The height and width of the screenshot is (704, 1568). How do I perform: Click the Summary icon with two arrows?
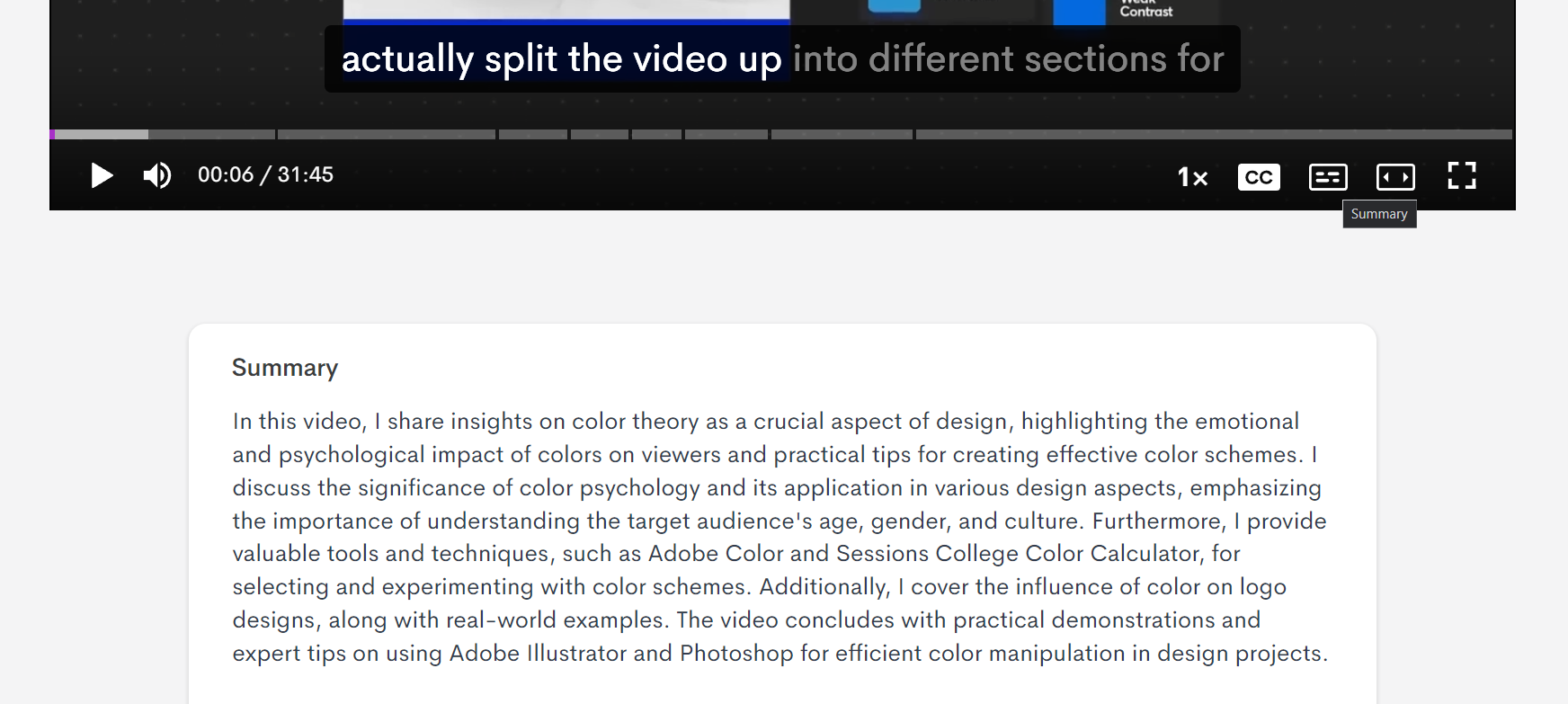click(1395, 177)
